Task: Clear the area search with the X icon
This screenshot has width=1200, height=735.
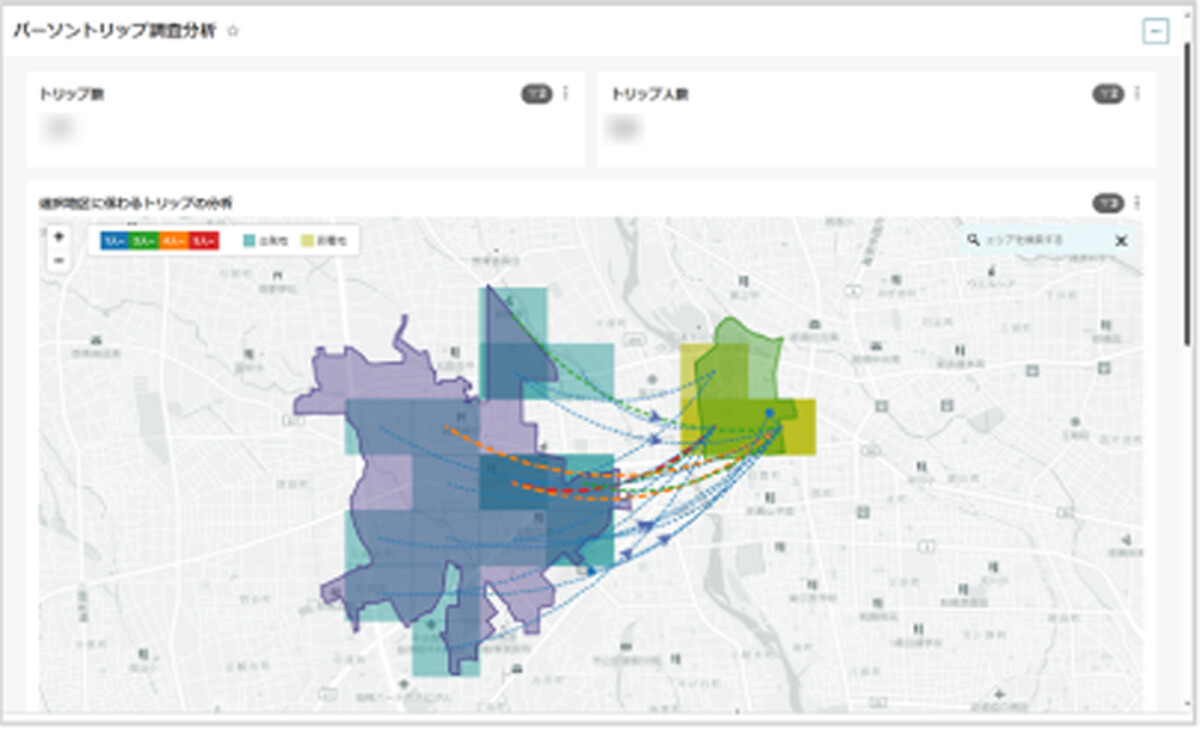Action: (1121, 240)
